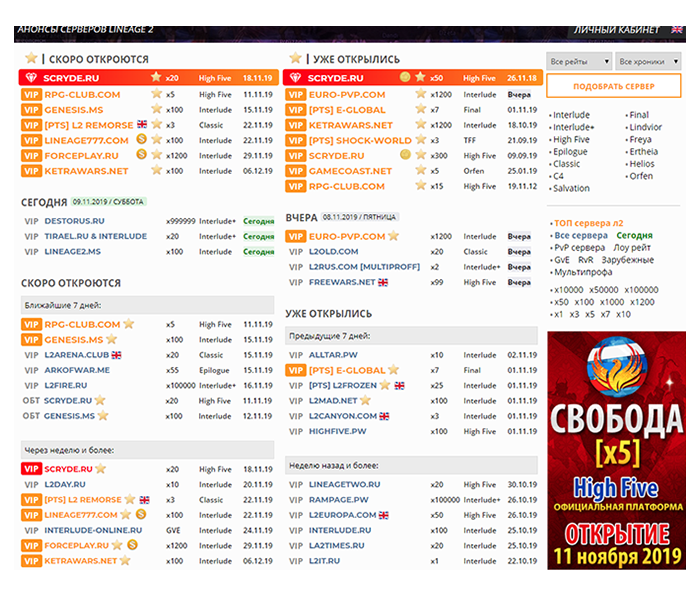Click the star beside the СКОРО ОТКРОЮТСЯ heading
The width and height of the screenshot is (700, 600).
[x=31, y=58]
